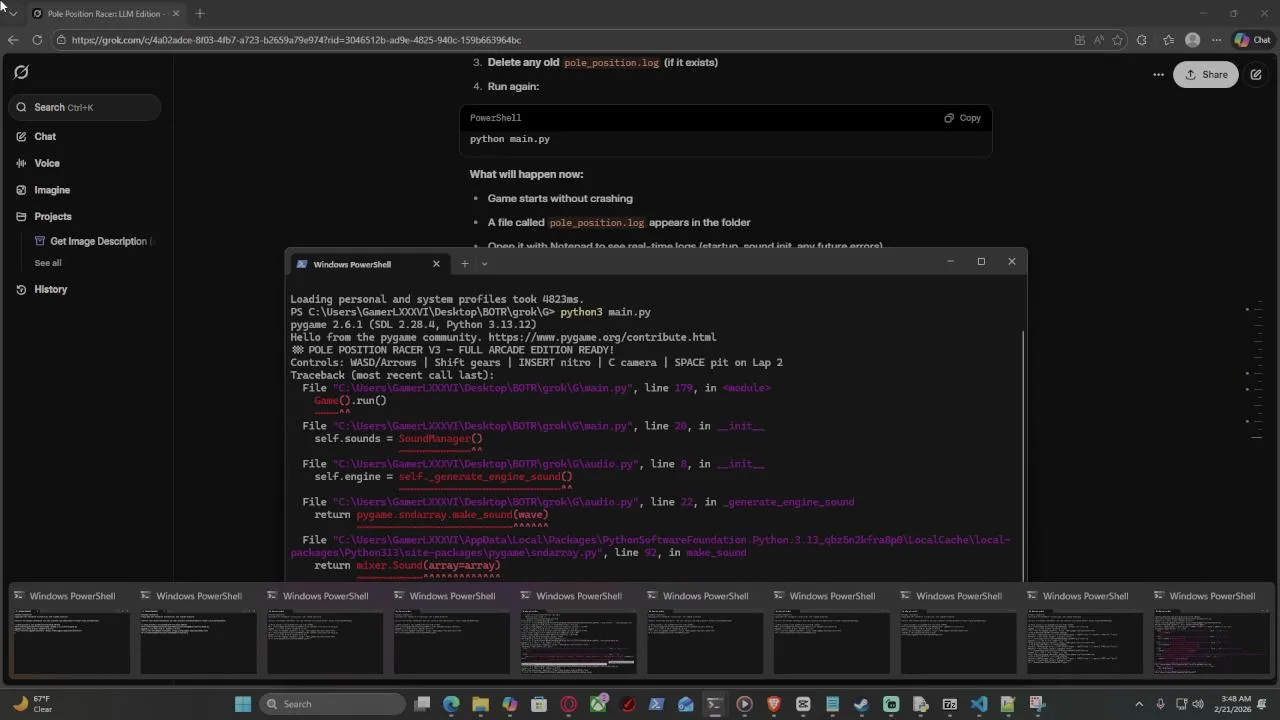Click the Share button in Grok
The image size is (1280, 720).
(x=1206, y=74)
